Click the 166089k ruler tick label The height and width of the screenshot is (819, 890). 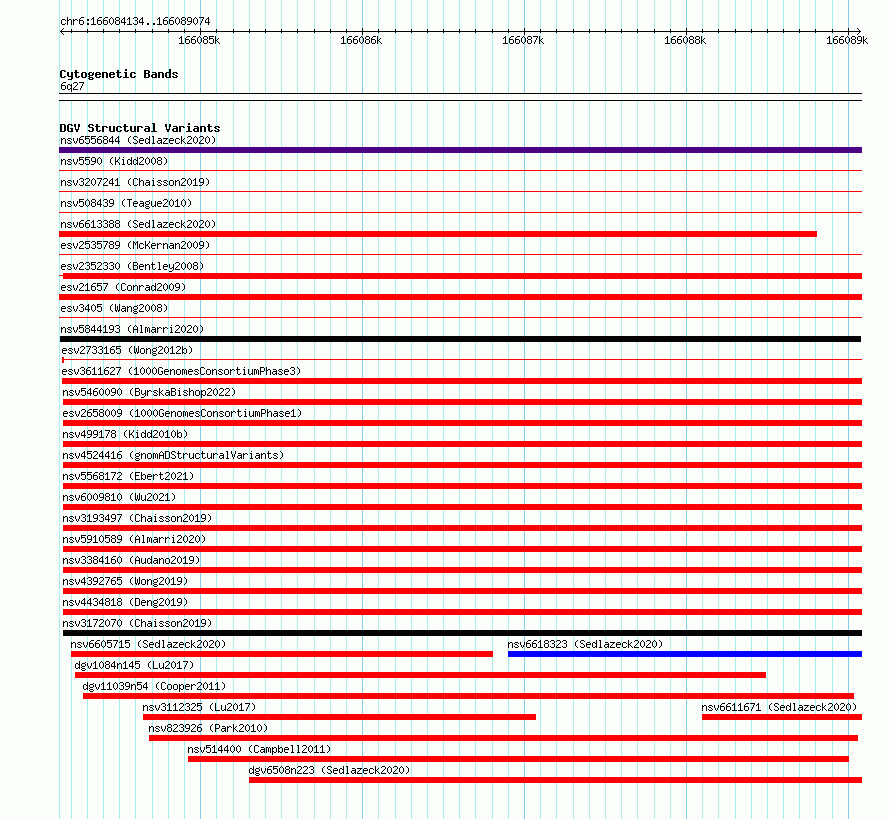tap(847, 40)
